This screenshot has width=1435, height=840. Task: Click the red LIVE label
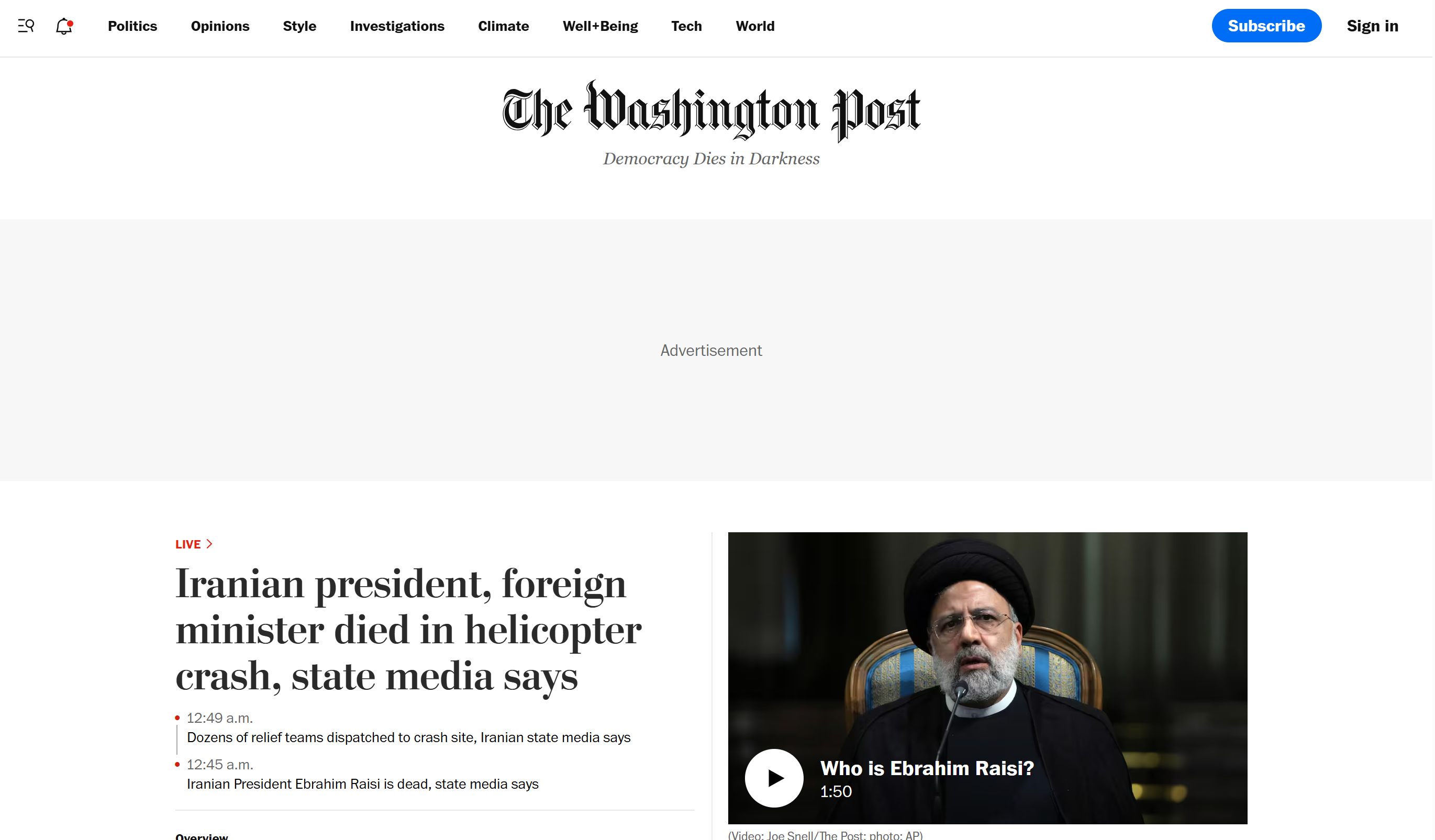point(188,545)
